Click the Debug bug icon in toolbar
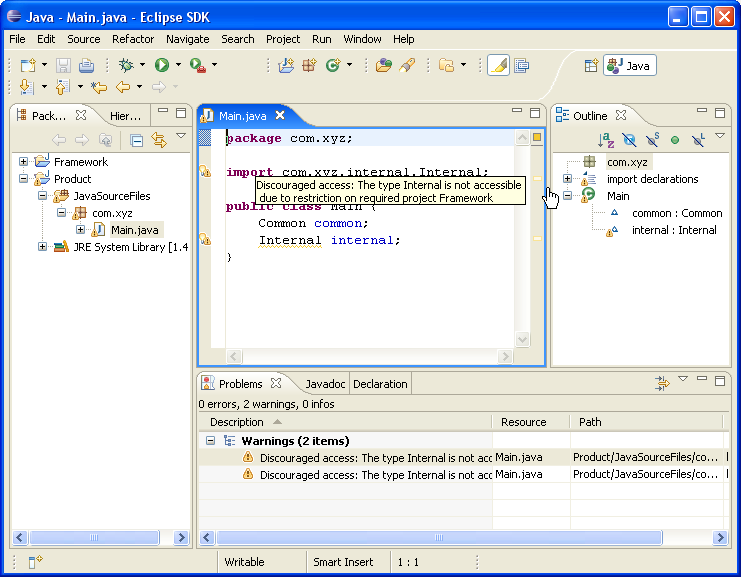The width and height of the screenshot is (741, 577). pyautogui.click(x=126, y=65)
